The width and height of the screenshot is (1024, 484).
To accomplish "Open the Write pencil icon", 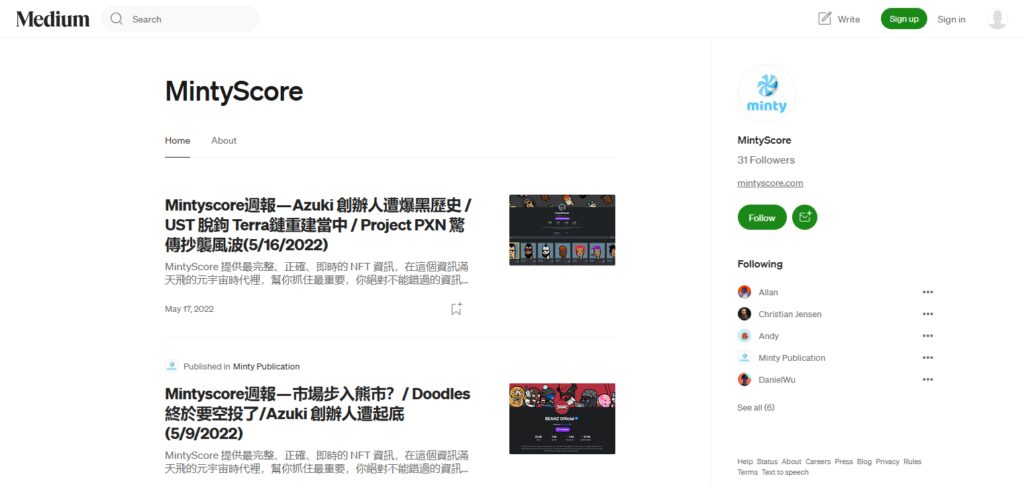I will (825, 18).
